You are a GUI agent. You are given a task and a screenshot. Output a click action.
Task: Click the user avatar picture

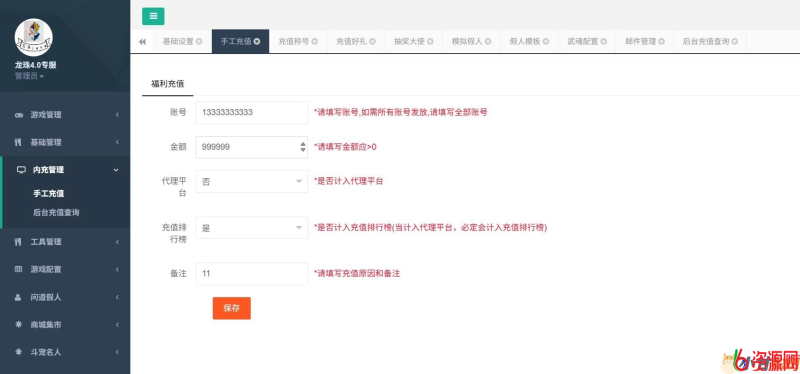(34, 37)
